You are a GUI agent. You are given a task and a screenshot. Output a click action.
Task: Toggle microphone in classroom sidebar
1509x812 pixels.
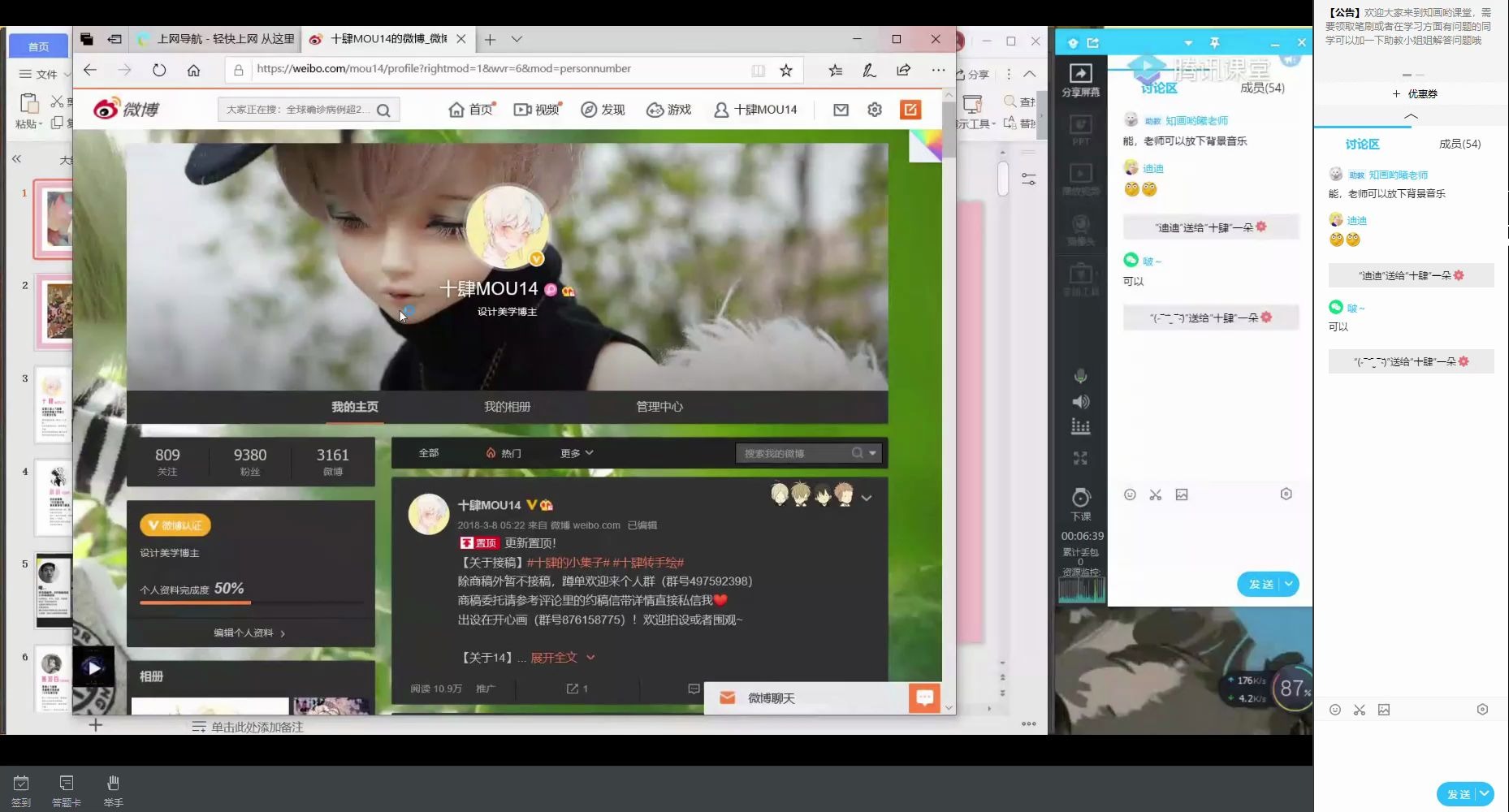coord(1080,377)
